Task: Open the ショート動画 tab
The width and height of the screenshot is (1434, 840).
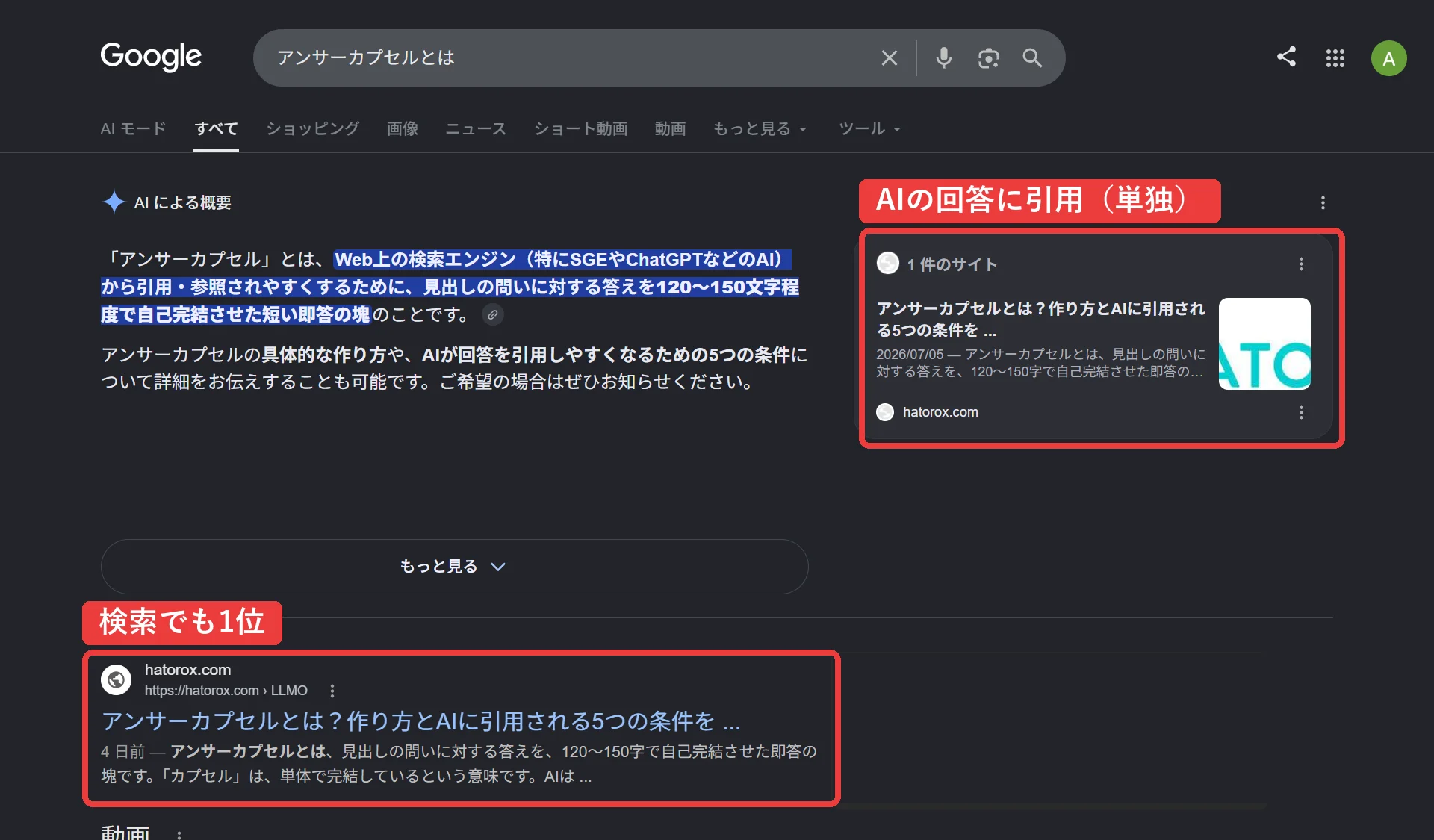Action: [580, 128]
